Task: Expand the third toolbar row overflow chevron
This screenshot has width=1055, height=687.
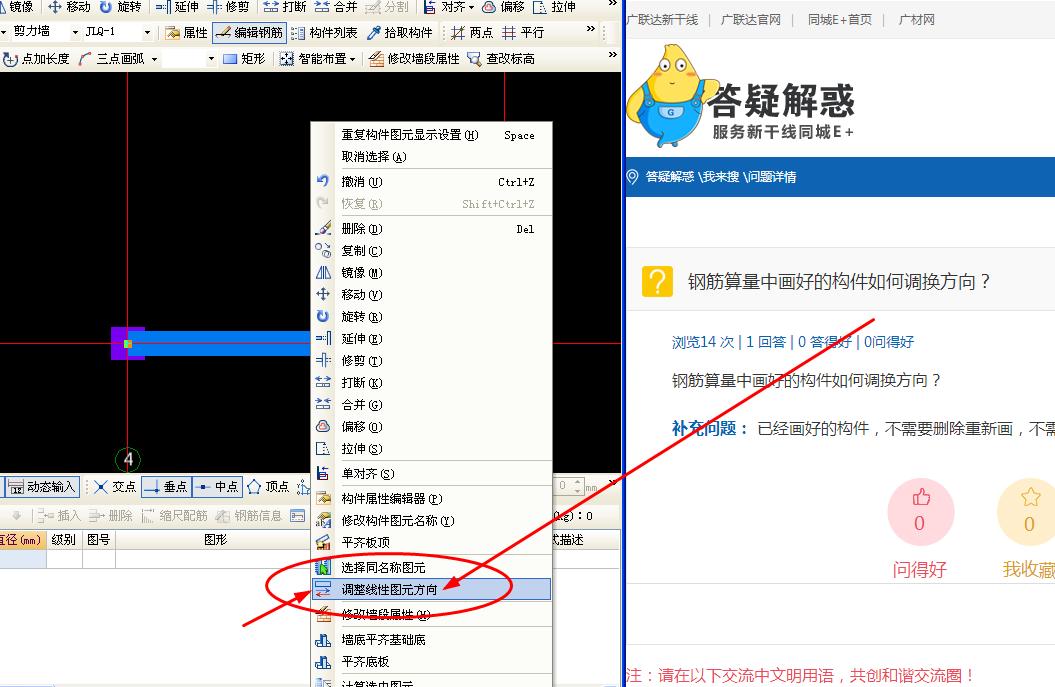Action: 612,54
